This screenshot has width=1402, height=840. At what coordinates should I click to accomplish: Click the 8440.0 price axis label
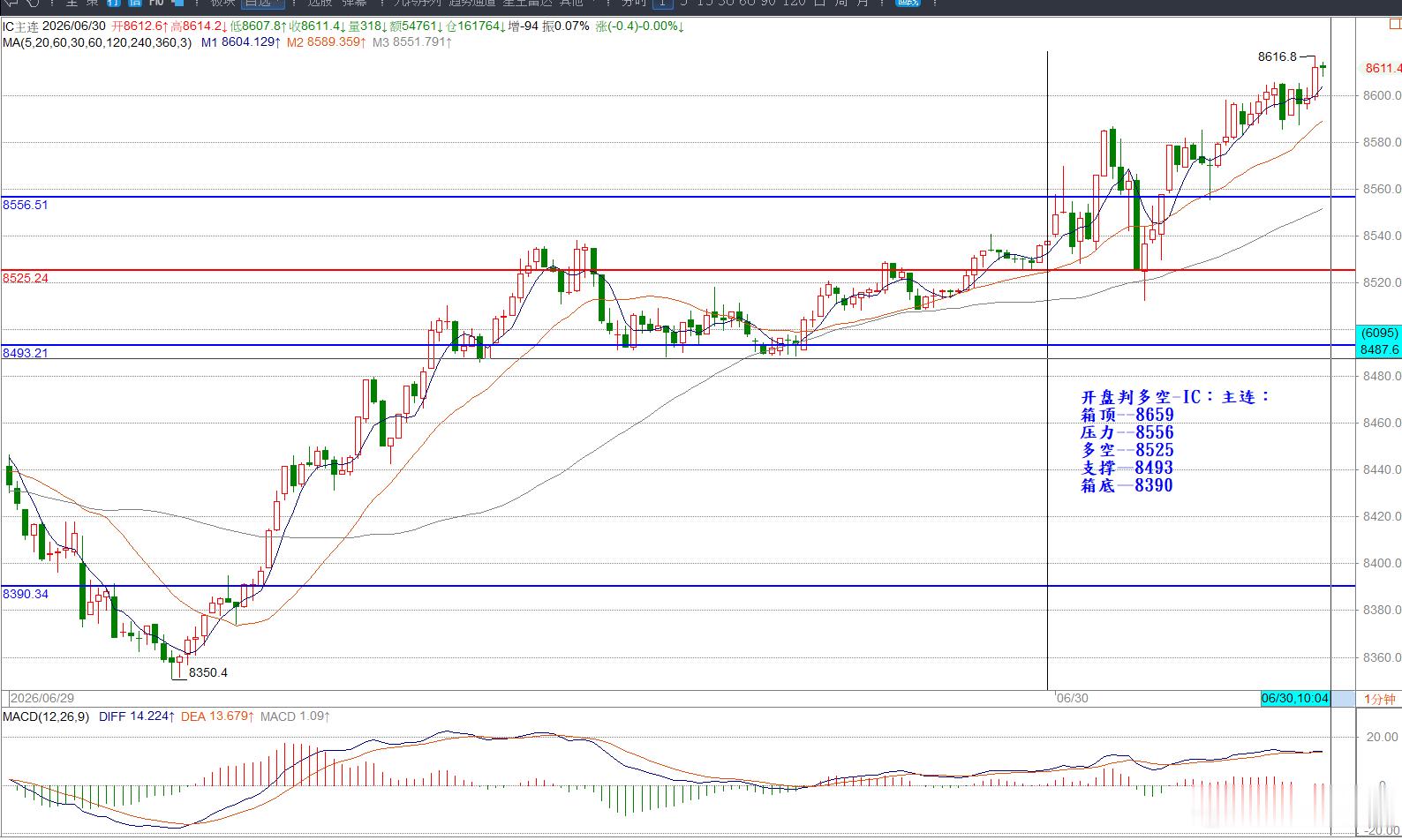pyautogui.click(x=1382, y=469)
